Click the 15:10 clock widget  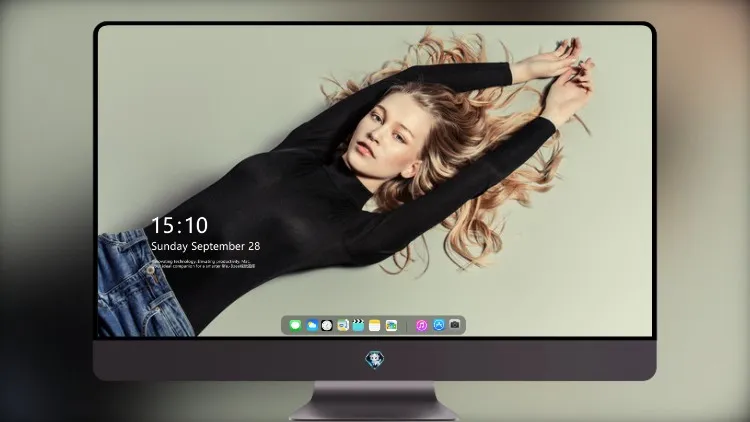(x=179, y=225)
